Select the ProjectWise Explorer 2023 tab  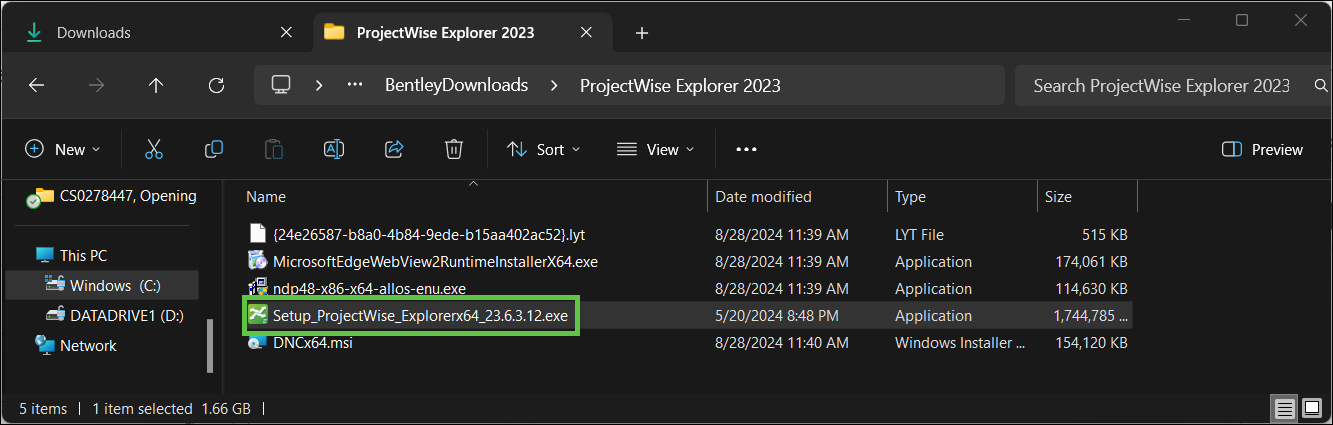pyautogui.click(x=445, y=33)
